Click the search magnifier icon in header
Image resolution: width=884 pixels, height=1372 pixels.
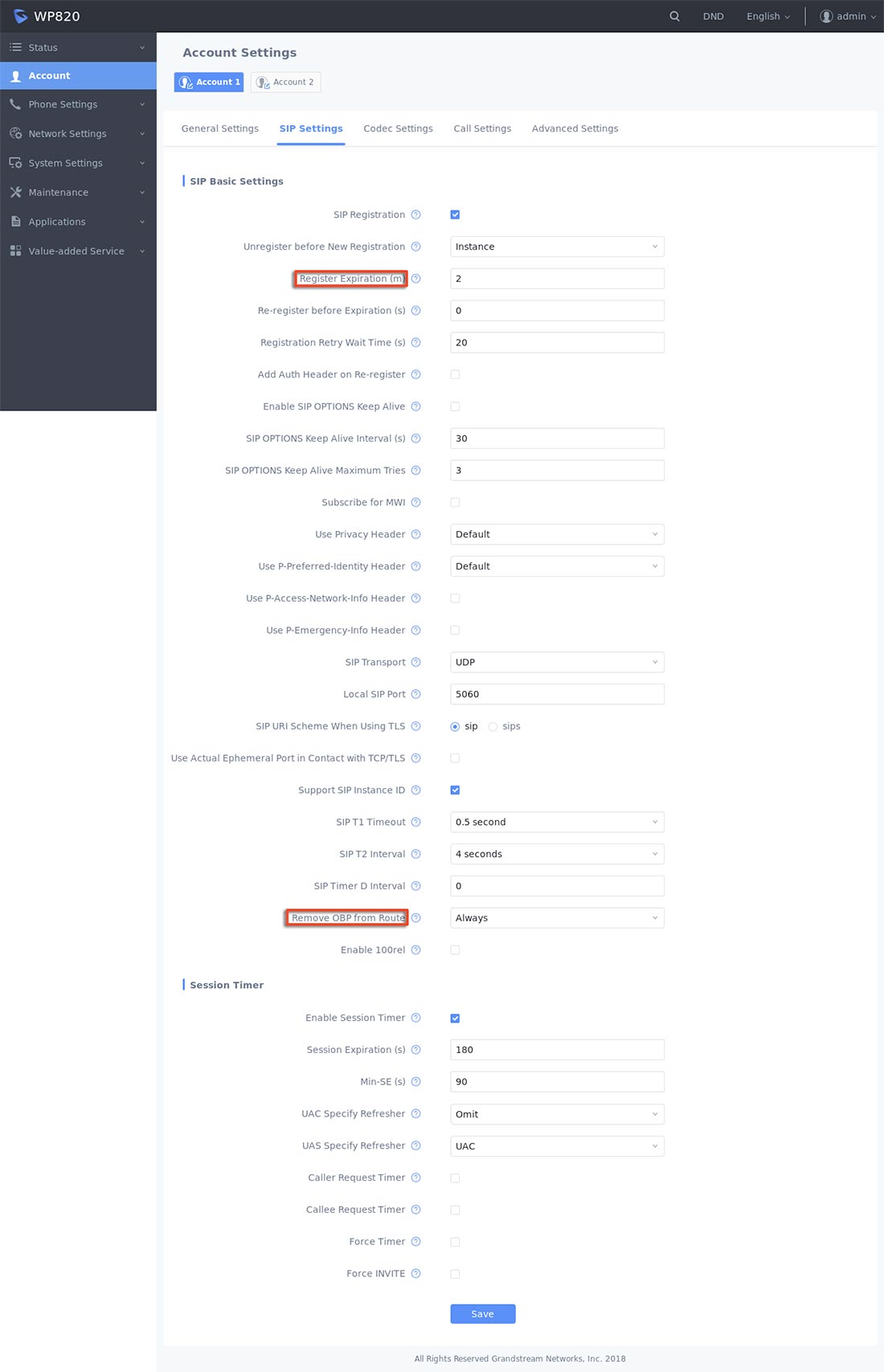[x=674, y=16]
